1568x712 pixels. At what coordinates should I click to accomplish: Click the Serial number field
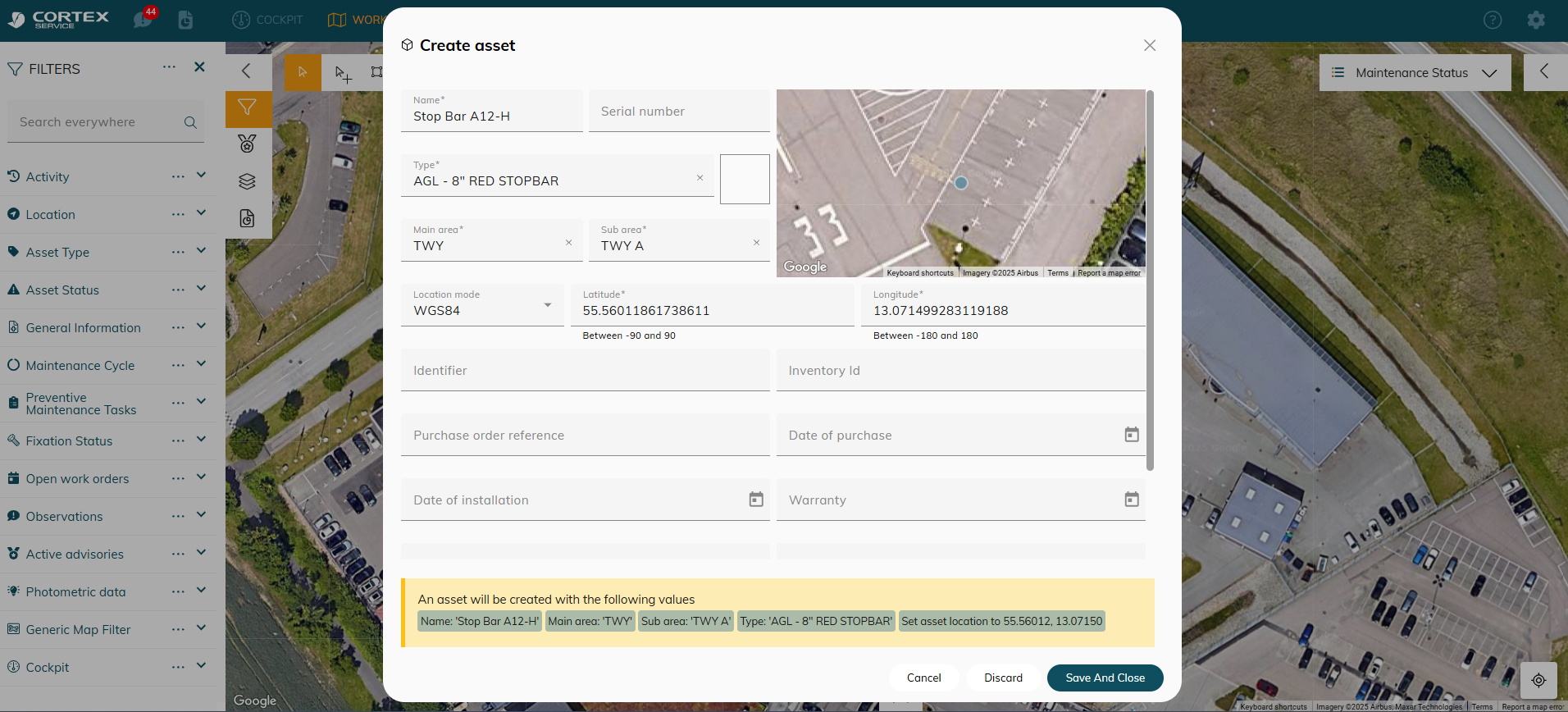click(x=679, y=111)
